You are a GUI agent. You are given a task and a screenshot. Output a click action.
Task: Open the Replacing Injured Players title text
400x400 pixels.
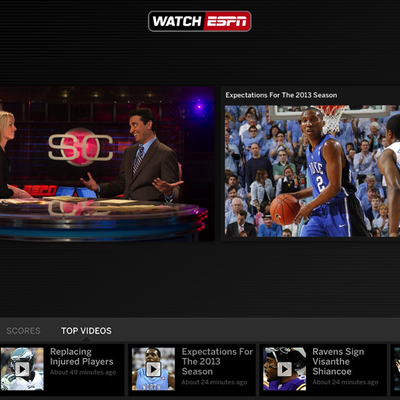click(82, 357)
